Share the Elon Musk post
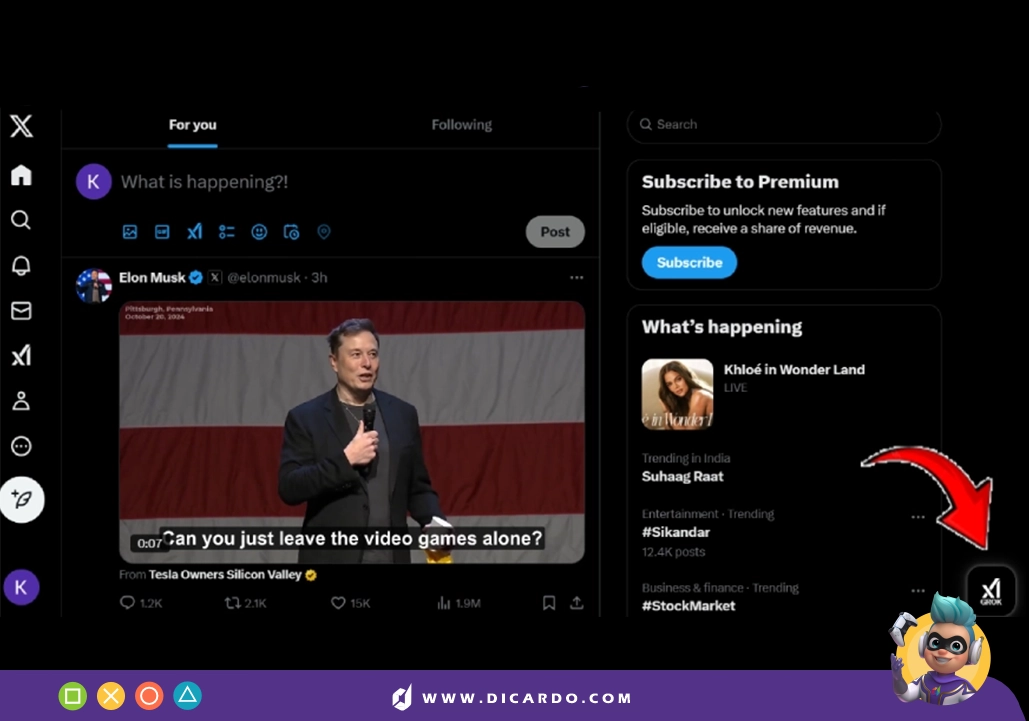Image resolution: width=1029 pixels, height=721 pixels. (x=577, y=603)
